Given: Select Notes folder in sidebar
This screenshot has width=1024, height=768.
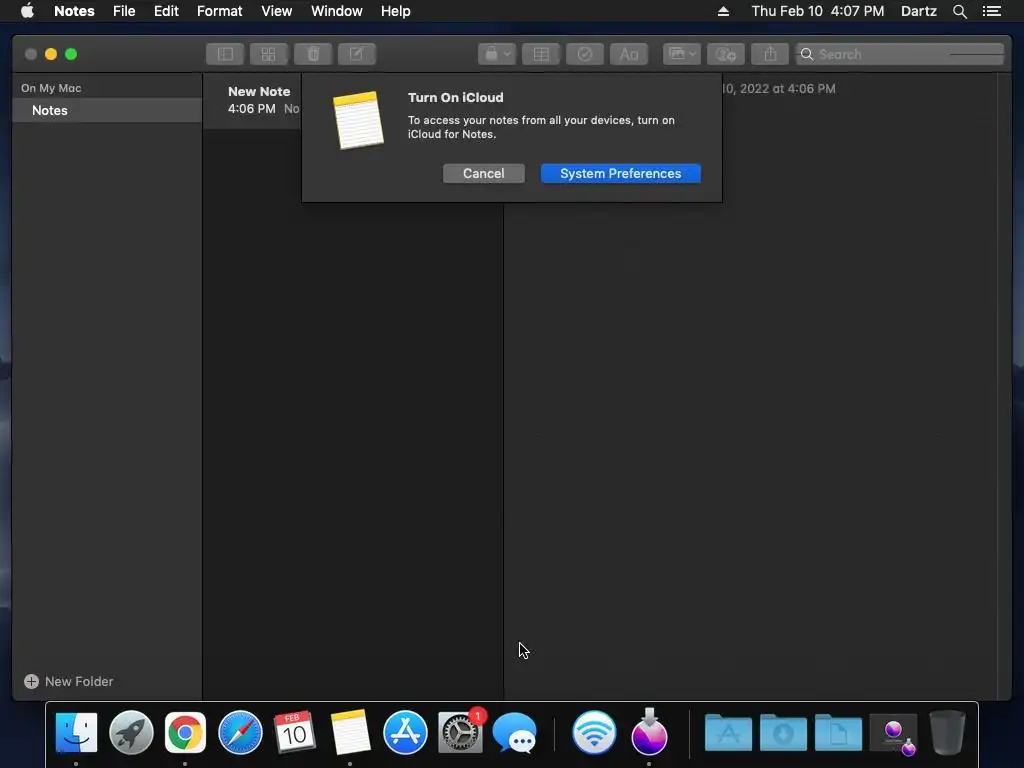Looking at the screenshot, I should click(x=107, y=110).
